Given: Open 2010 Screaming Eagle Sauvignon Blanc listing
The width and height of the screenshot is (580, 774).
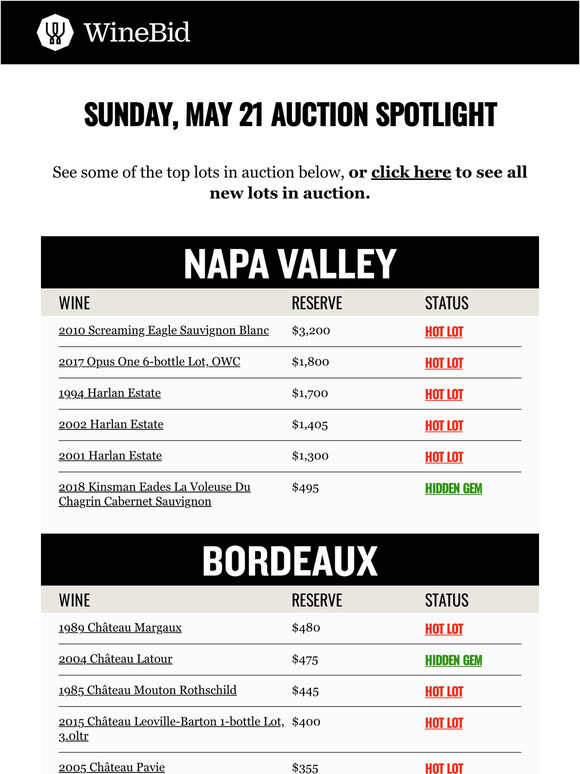Looking at the screenshot, I should [x=164, y=330].
